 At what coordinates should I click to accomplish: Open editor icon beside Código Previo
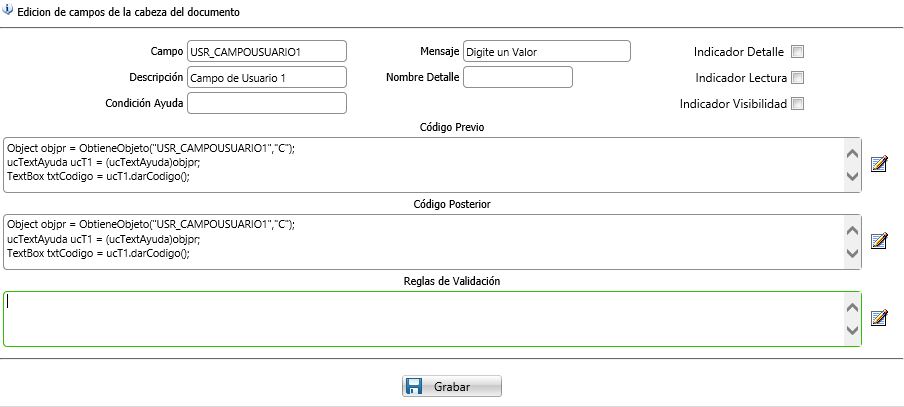click(x=879, y=164)
